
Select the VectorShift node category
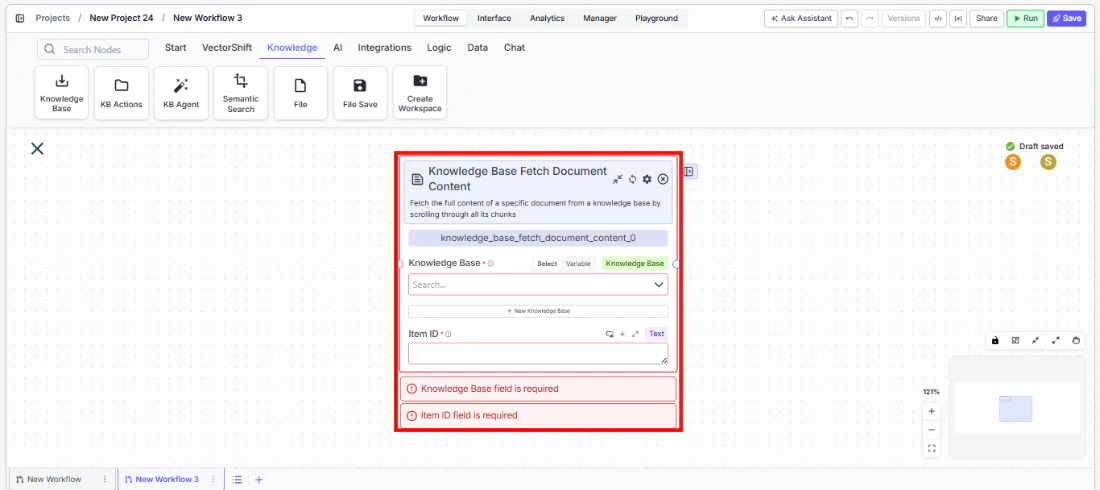pyautogui.click(x=227, y=48)
